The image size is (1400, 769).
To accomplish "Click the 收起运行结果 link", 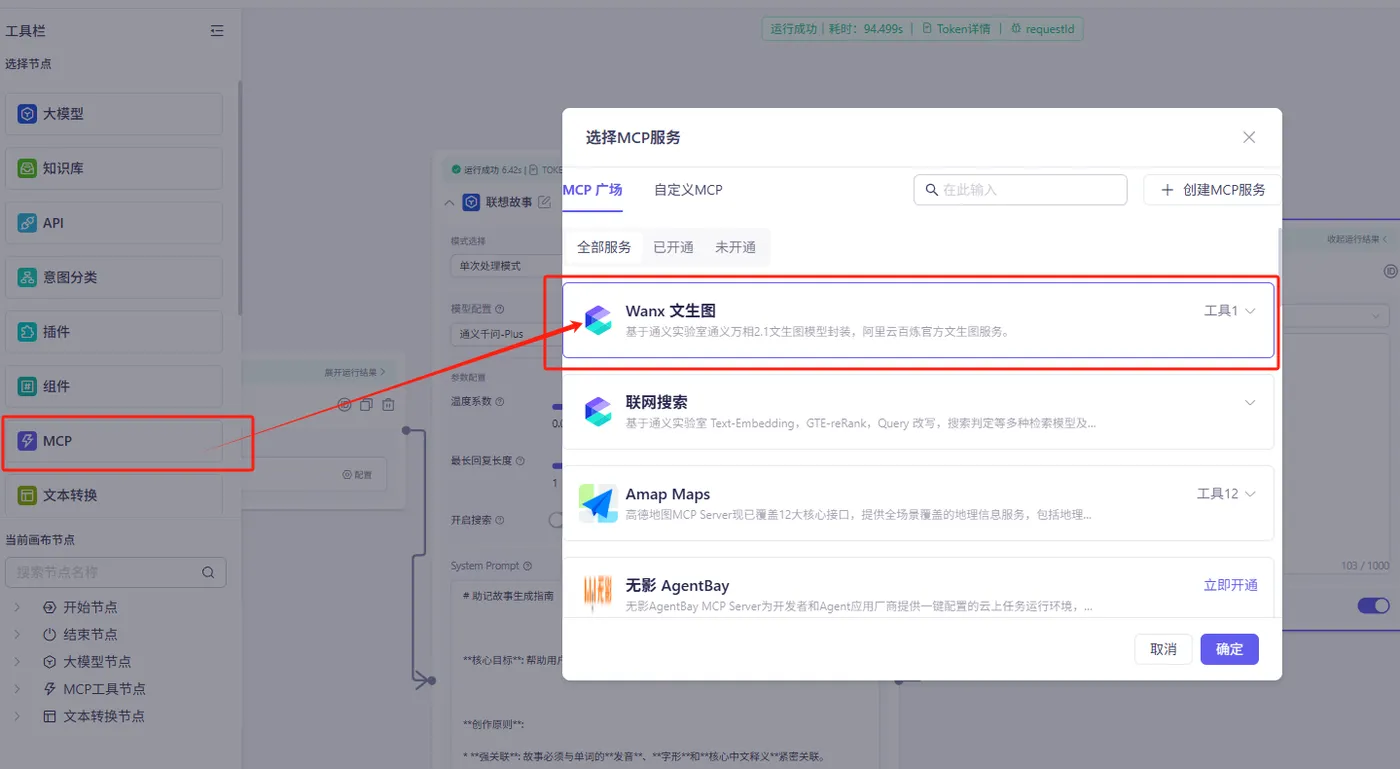I will tap(1357, 239).
